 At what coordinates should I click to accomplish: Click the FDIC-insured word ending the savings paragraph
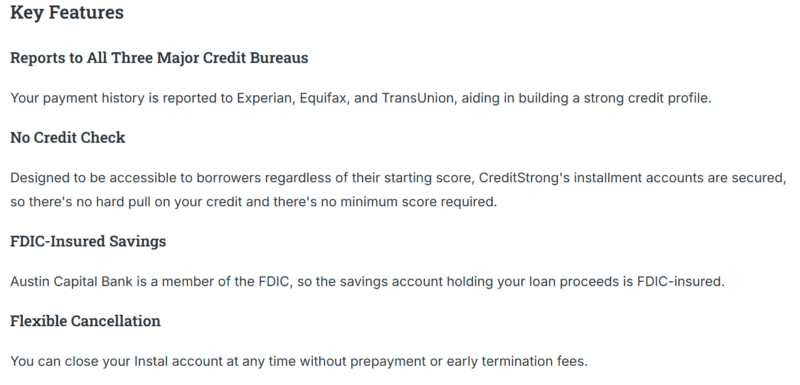click(679, 281)
